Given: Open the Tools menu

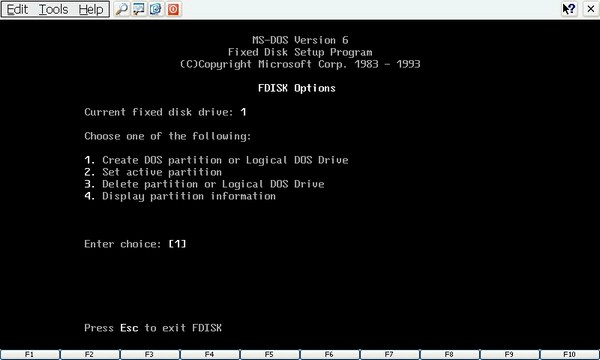Looking at the screenshot, I should click(54, 9).
